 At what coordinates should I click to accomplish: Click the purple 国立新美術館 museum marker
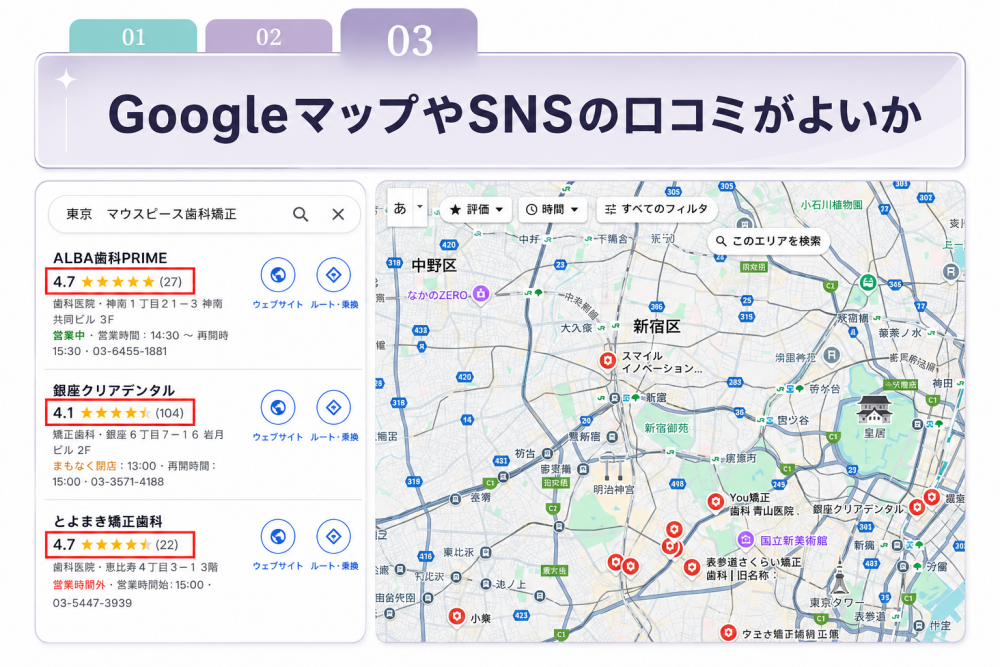pos(746,539)
